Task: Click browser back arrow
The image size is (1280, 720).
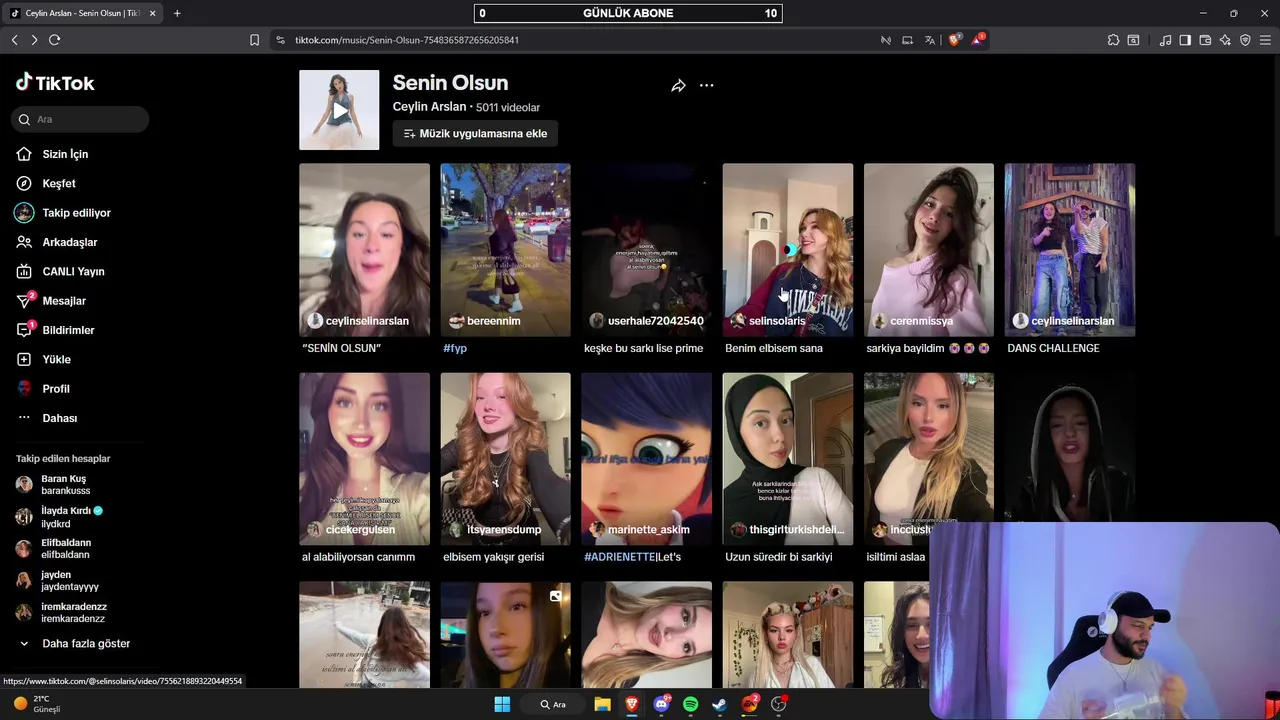Action: [x=14, y=40]
